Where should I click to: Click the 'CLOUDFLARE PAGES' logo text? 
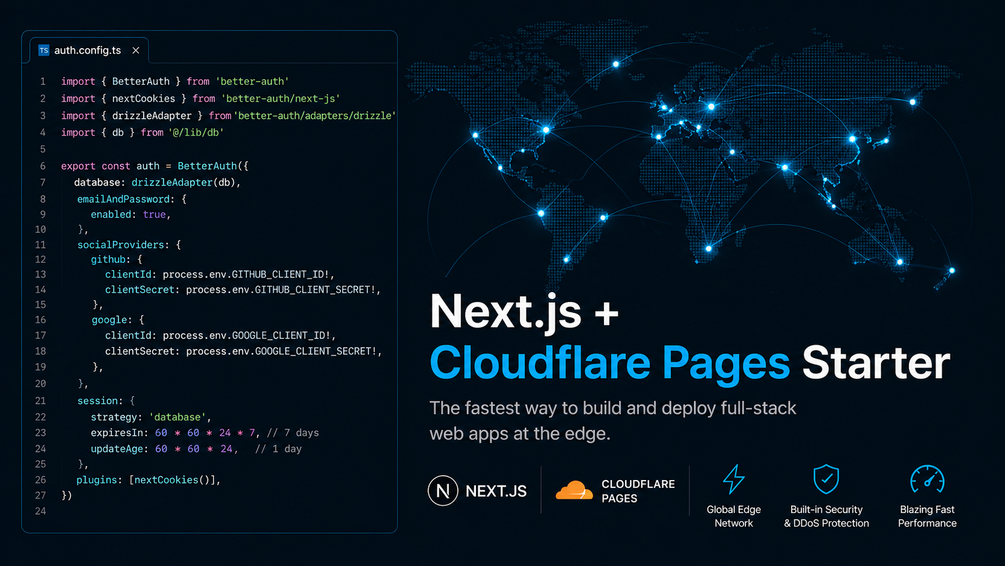(x=638, y=491)
